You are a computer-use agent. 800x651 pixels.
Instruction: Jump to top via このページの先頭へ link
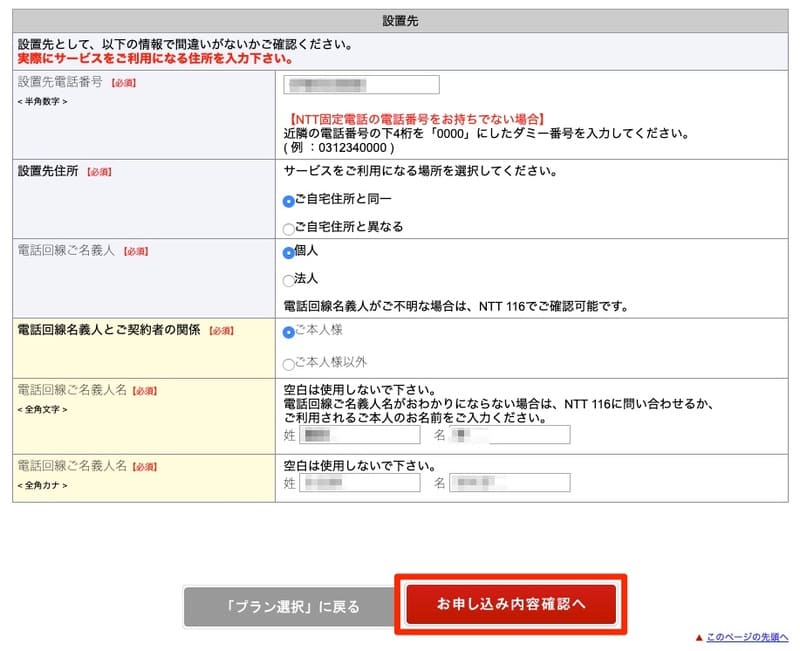pos(747,637)
